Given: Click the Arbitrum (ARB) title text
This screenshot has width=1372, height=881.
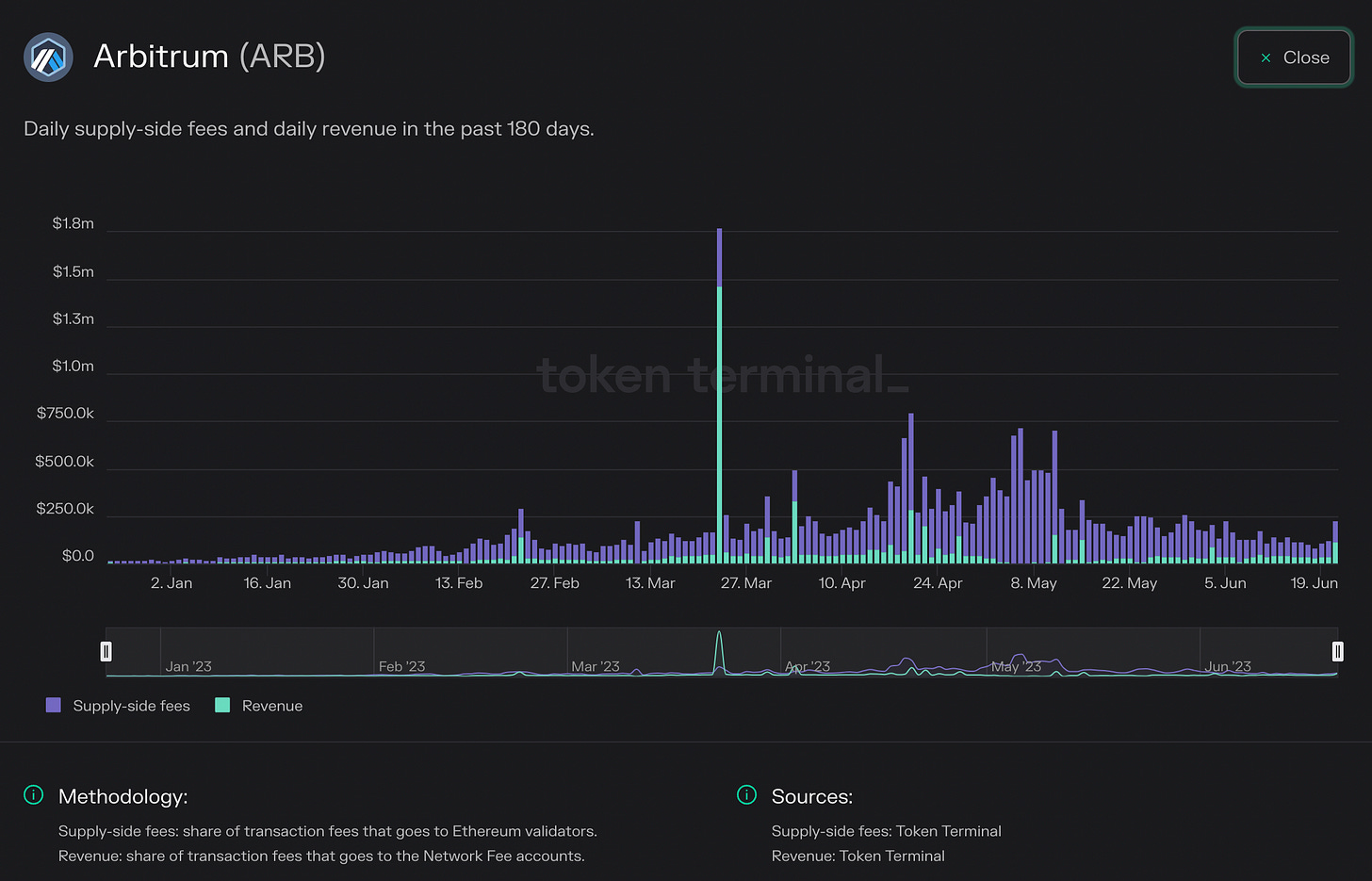Looking at the screenshot, I should click(x=209, y=57).
